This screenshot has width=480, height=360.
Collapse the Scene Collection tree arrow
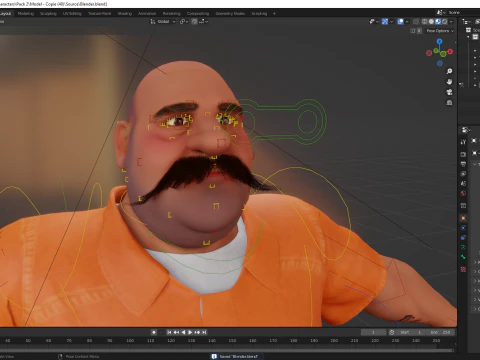pos(468,37)
